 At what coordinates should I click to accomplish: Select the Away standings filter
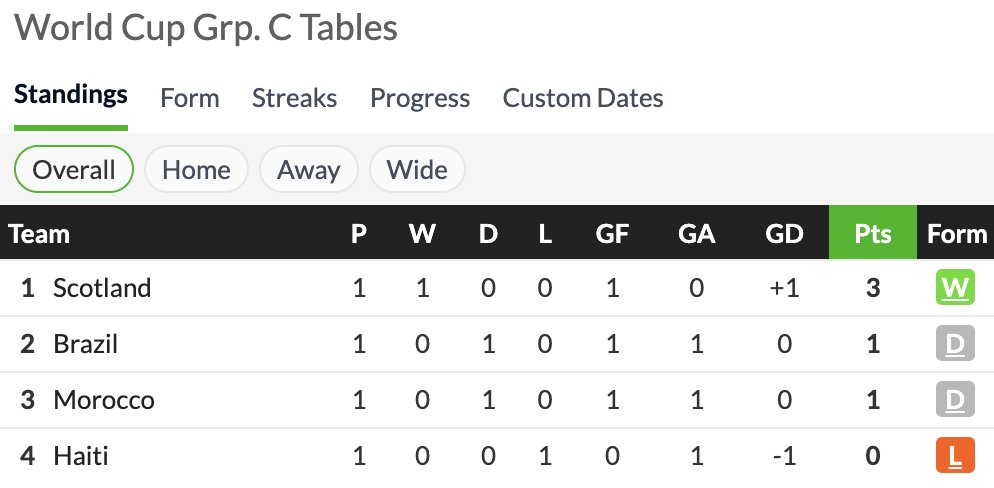(308, 169)
